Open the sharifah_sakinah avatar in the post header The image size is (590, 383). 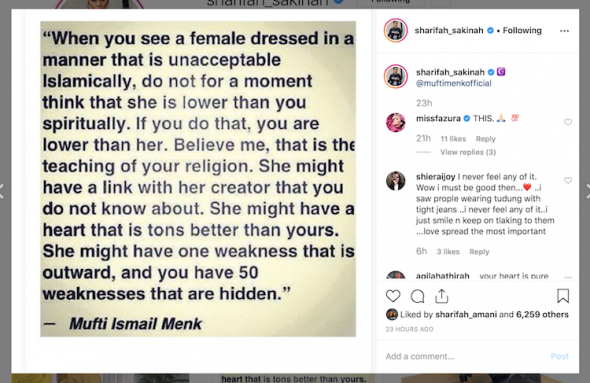tap(395, 30)
